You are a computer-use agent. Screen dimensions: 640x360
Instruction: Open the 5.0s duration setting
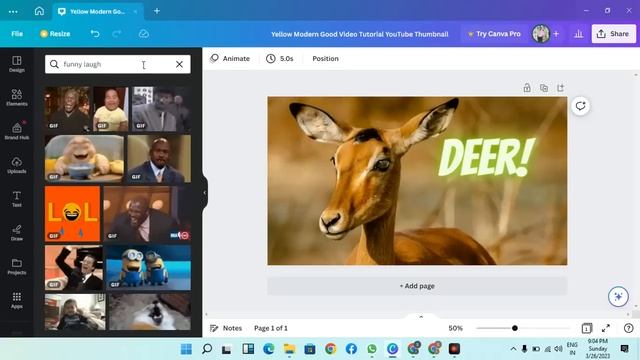pyautogui.click(x=280, y=58)
